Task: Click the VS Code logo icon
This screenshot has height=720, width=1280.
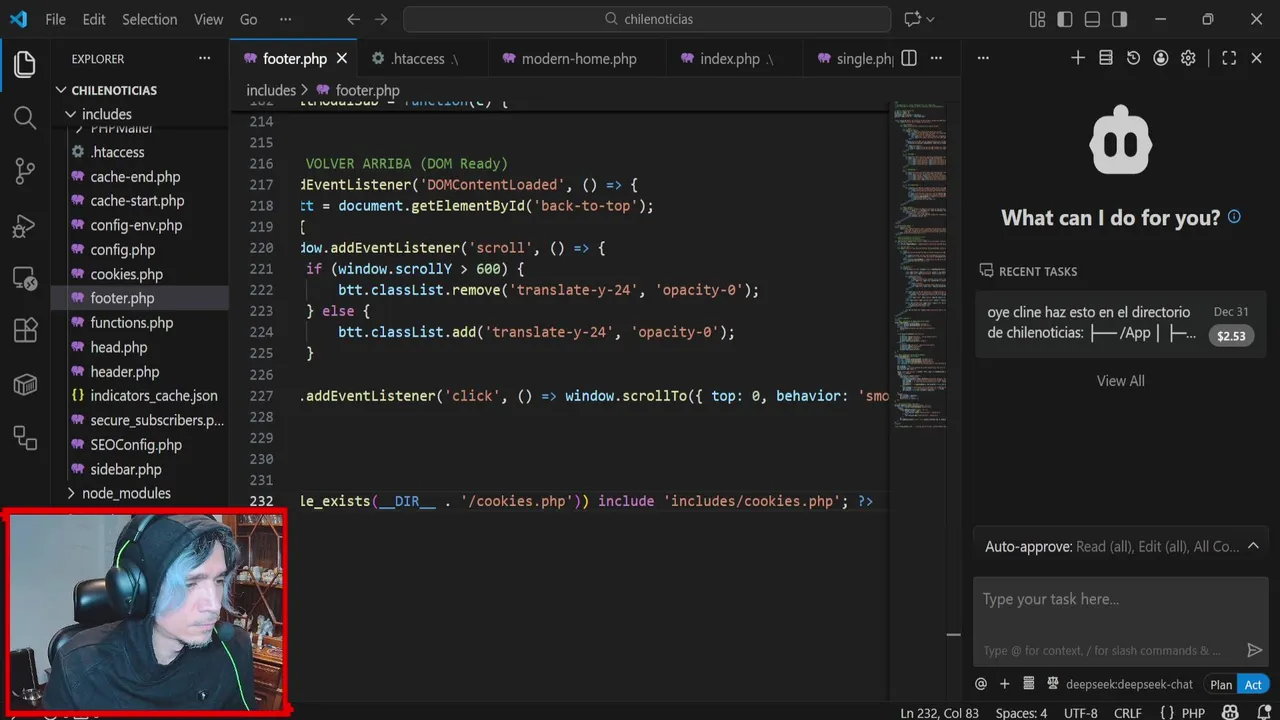Action: [19, 19]
